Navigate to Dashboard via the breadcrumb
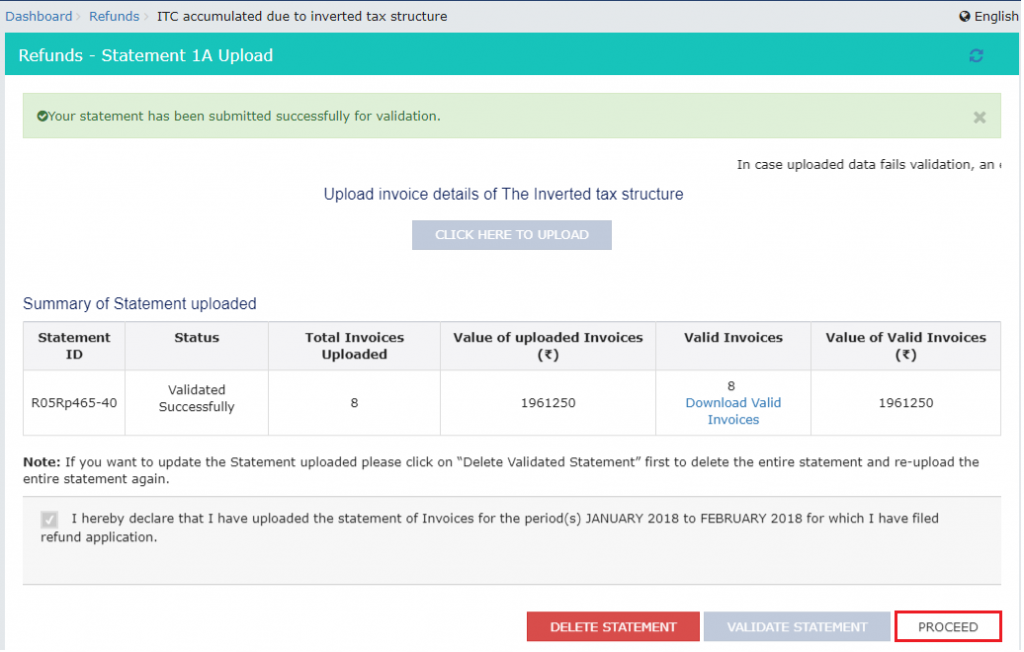 click(38, 16)
